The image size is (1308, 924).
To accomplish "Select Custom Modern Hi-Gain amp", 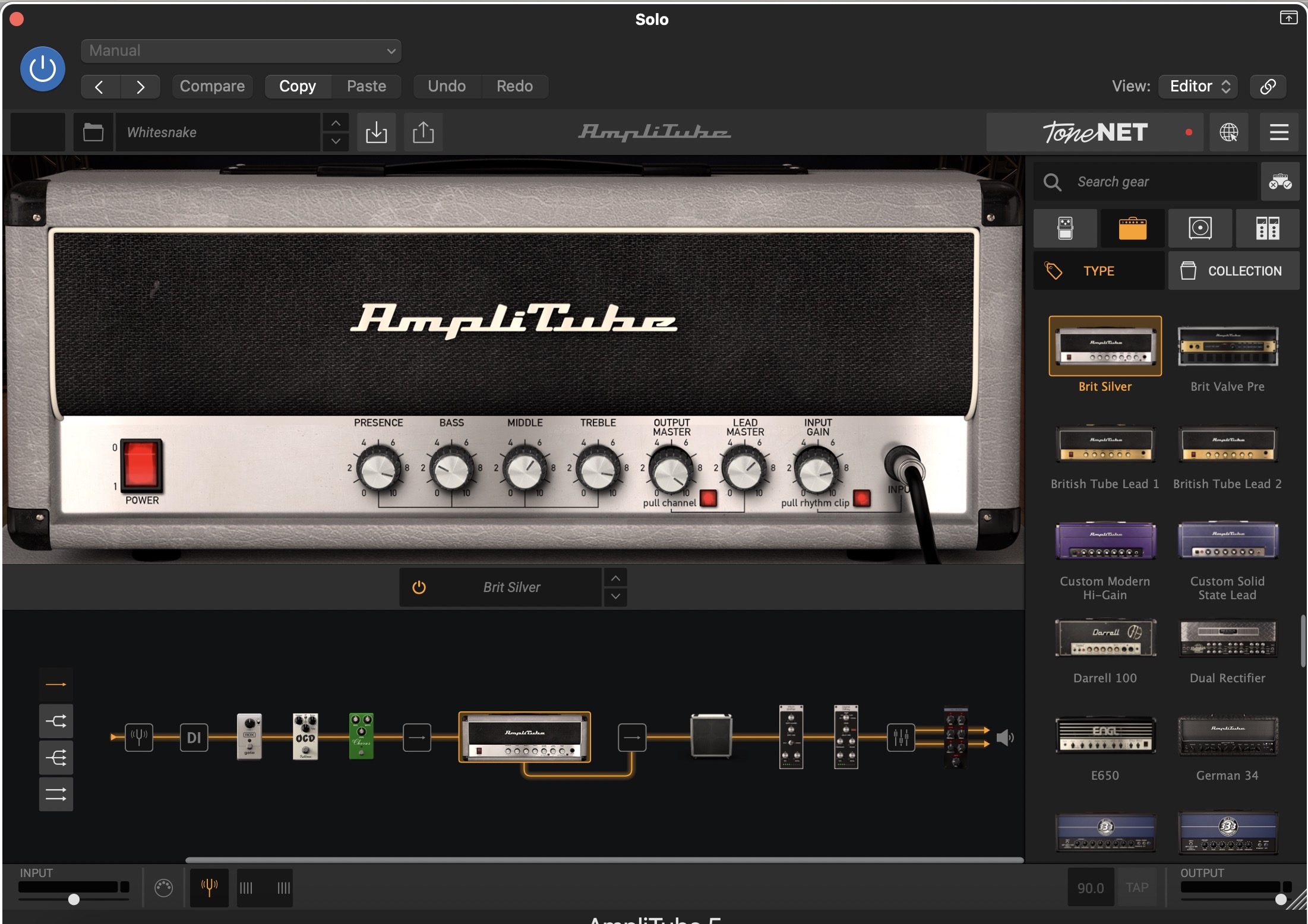I will point(1105,541).
